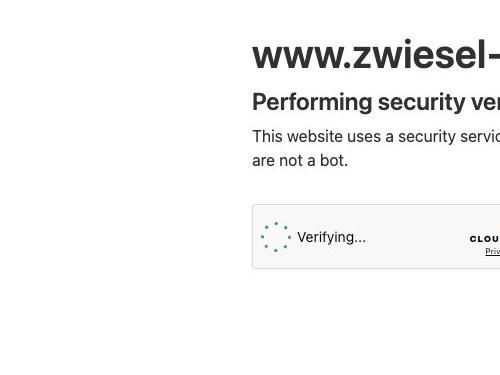Open the Cloudflare logo link

485,239
